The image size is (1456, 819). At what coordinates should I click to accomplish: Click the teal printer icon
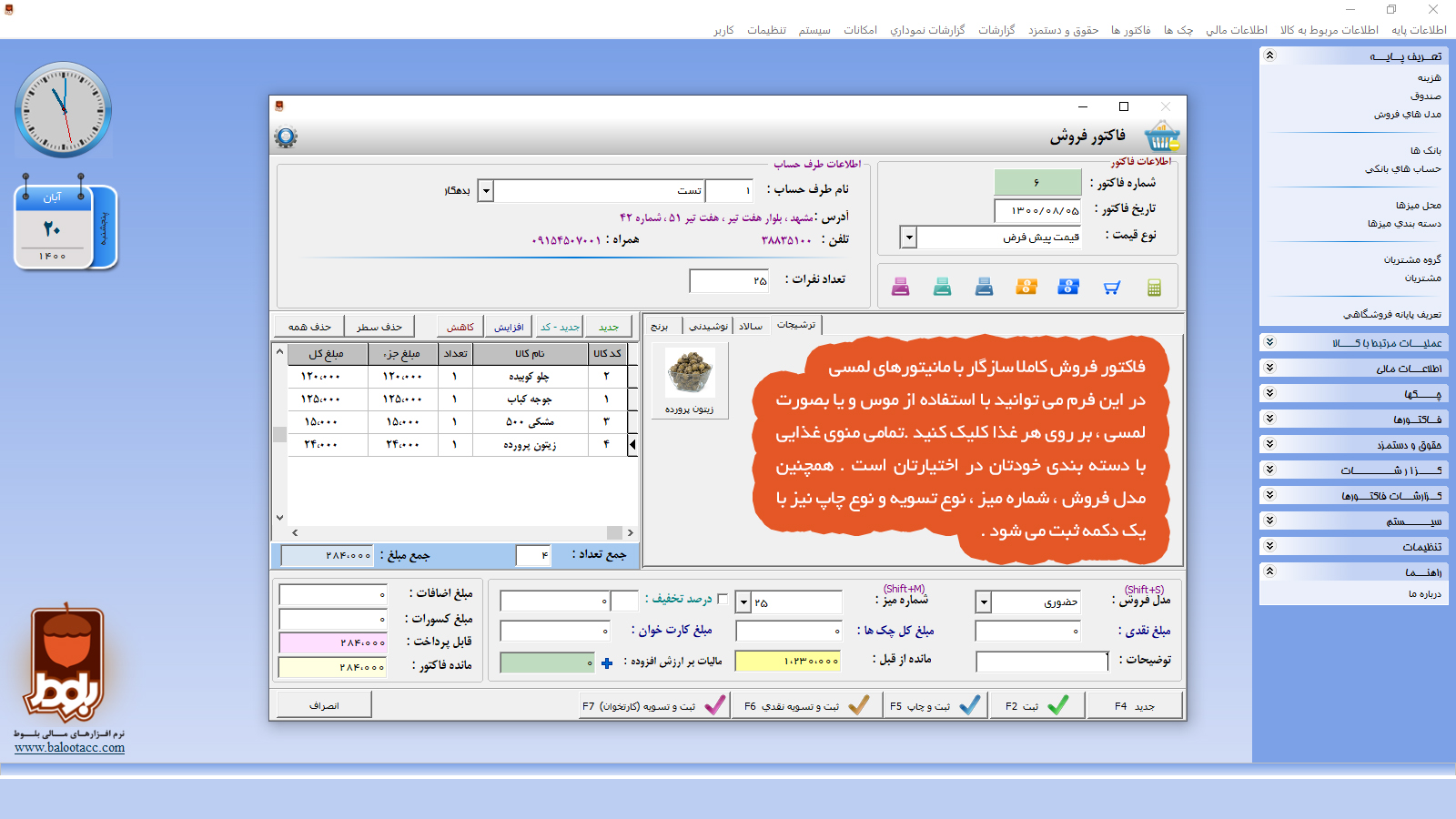point(942,288)
